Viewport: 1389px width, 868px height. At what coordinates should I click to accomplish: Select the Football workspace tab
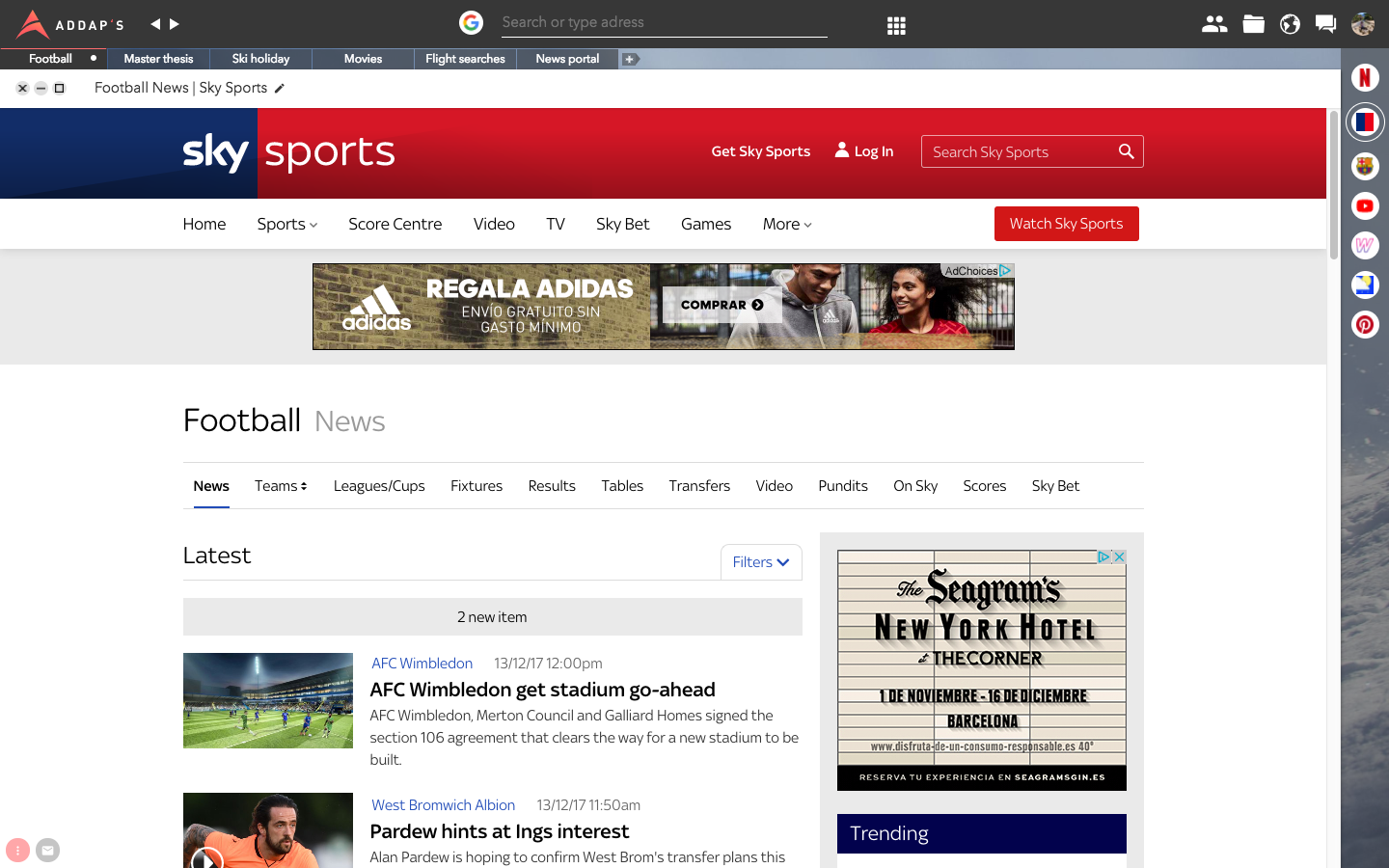point(51,59)
